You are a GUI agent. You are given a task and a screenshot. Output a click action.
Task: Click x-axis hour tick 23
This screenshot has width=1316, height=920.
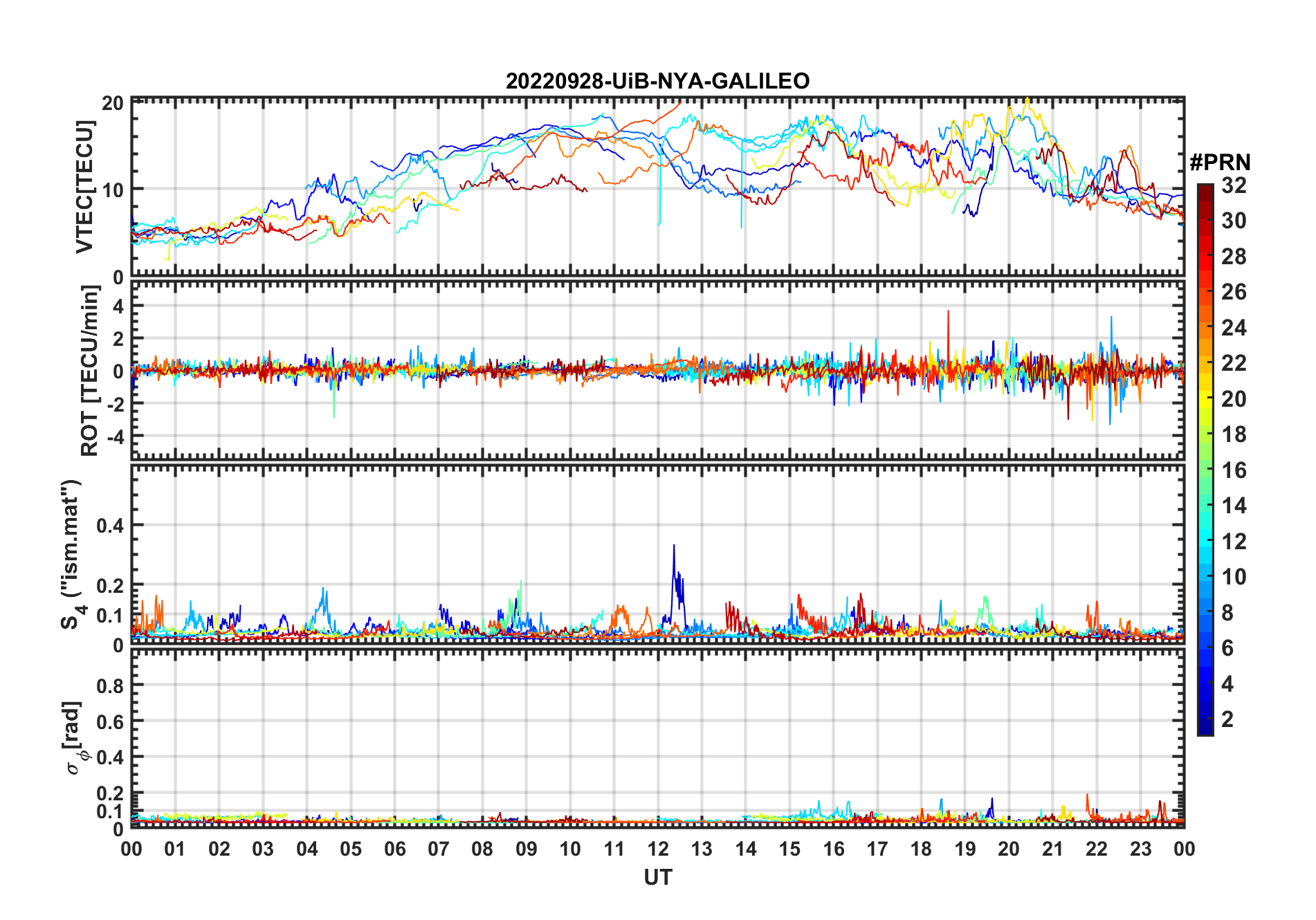[1141, 849]
